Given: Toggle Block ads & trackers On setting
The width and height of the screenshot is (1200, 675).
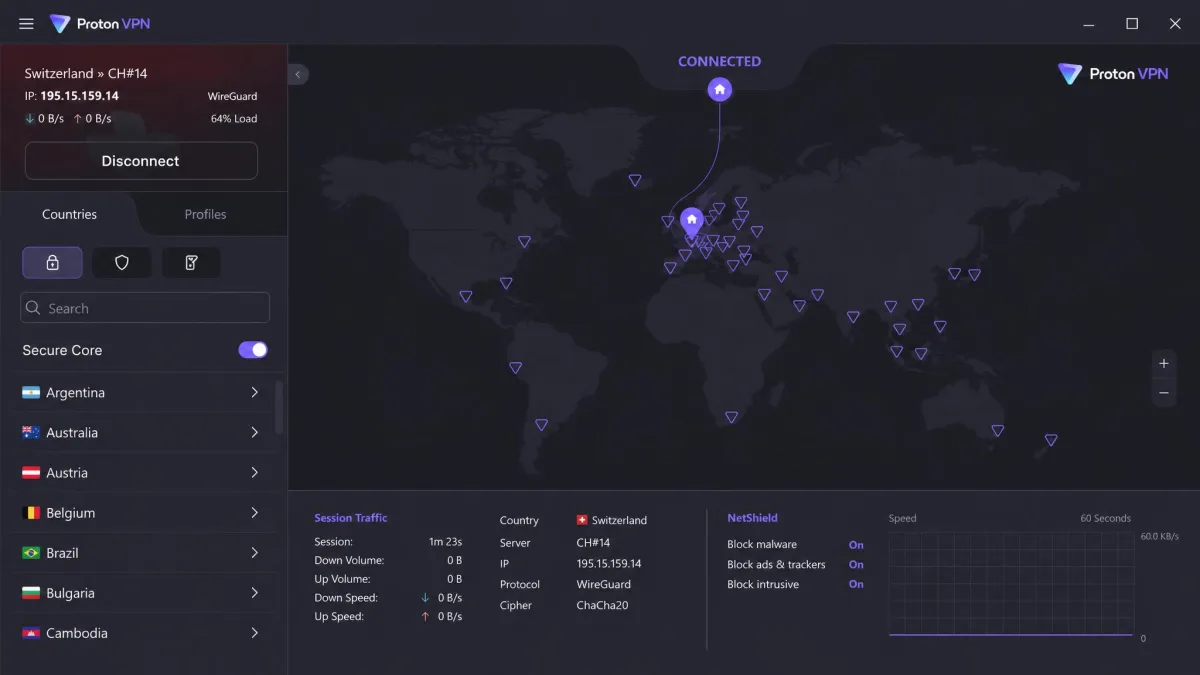Looking at the screenshot, I should [x=856, y=565].
